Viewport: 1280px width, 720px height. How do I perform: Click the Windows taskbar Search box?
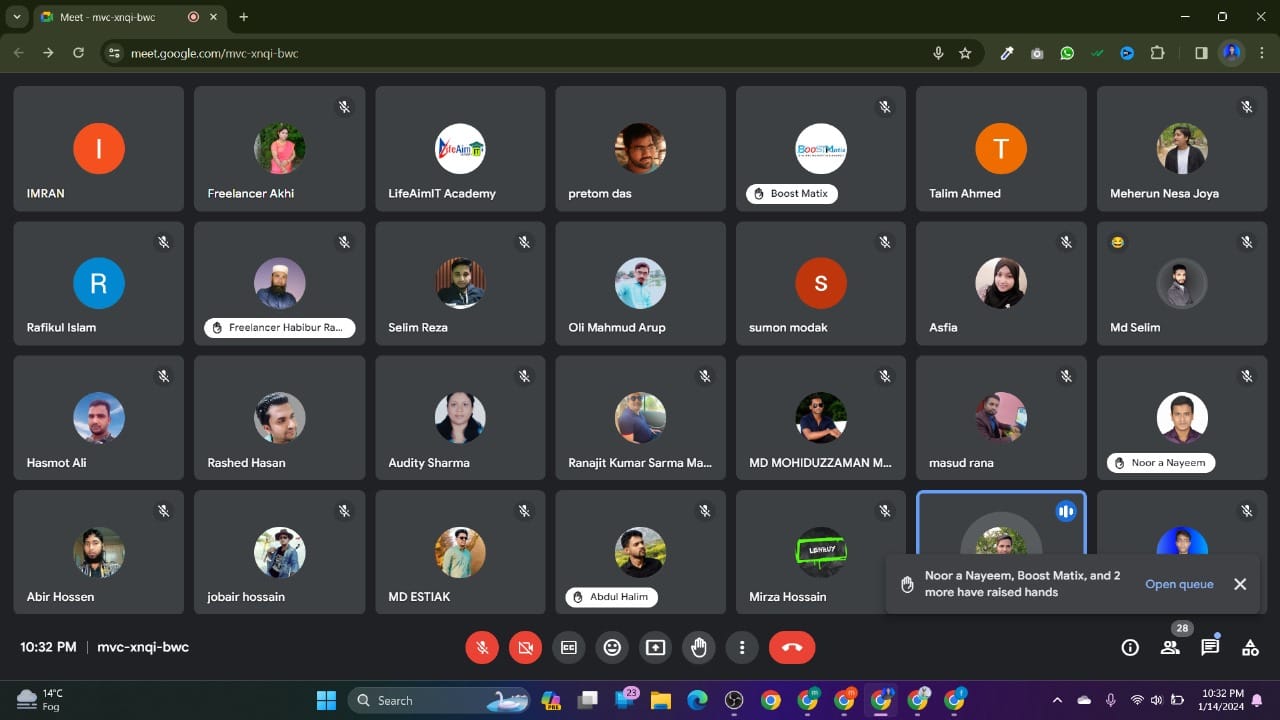(420, 700)
